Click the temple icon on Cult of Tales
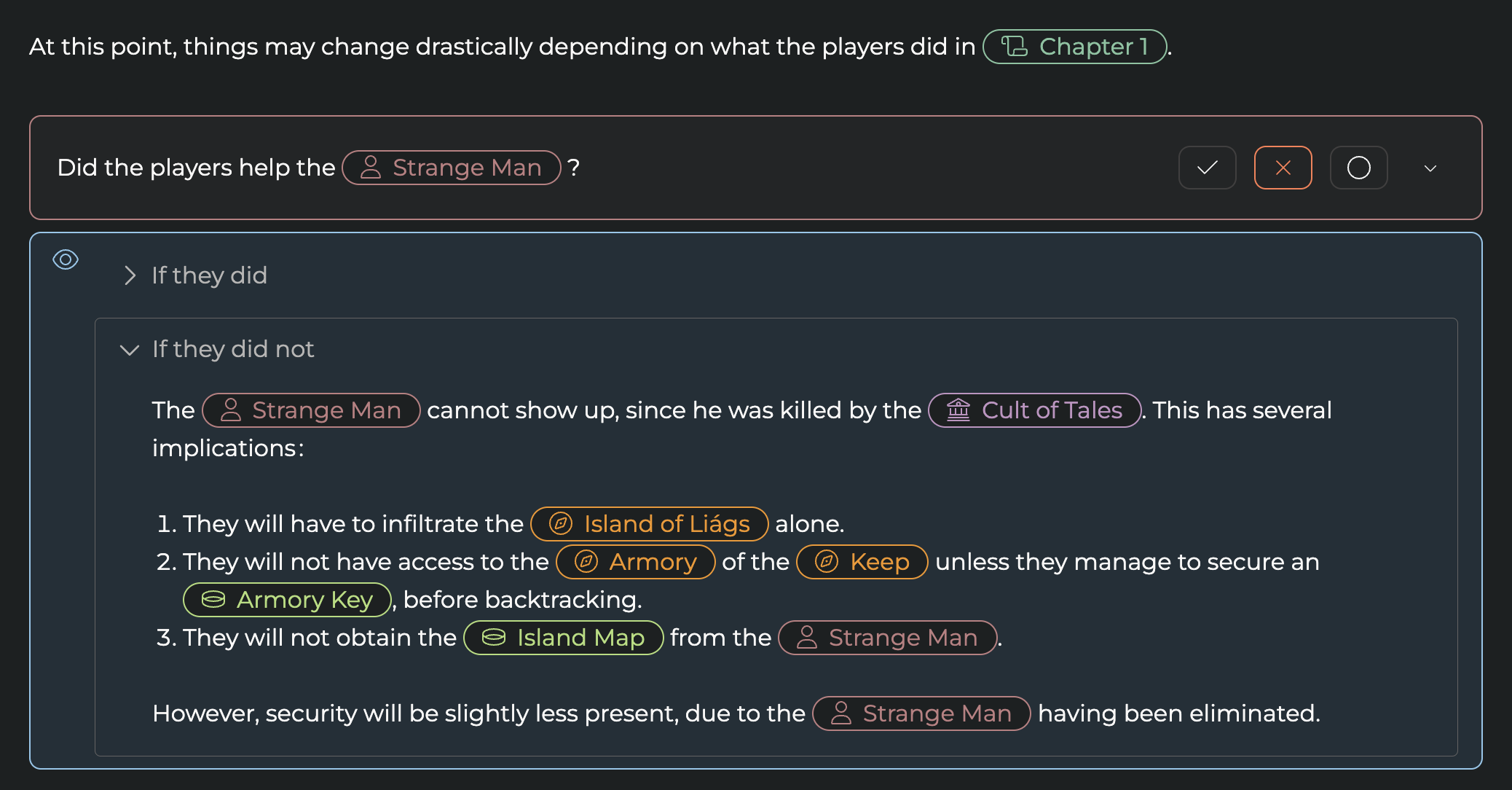Image resolution: width=1512 pixels, height=790 pixels. [x=958, y=410]
